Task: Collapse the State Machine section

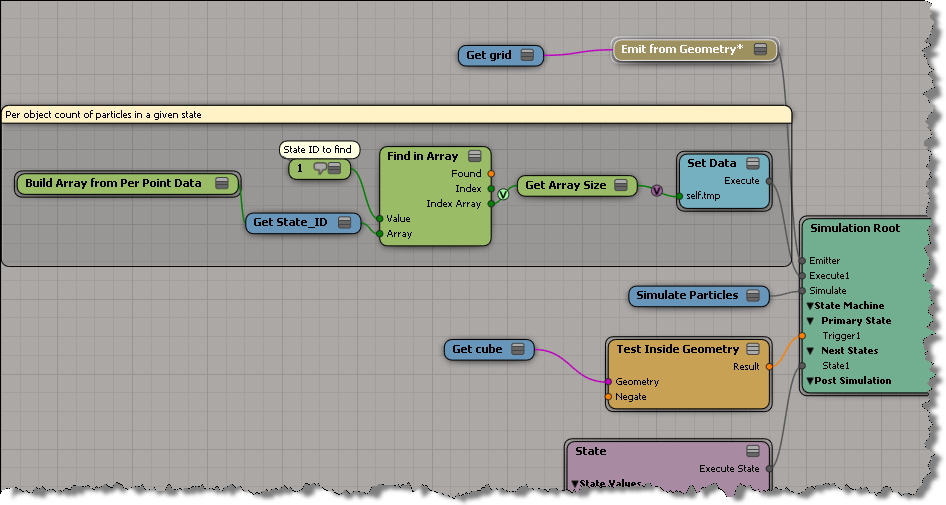Action: pyautogui.click(x=811, y=306)
